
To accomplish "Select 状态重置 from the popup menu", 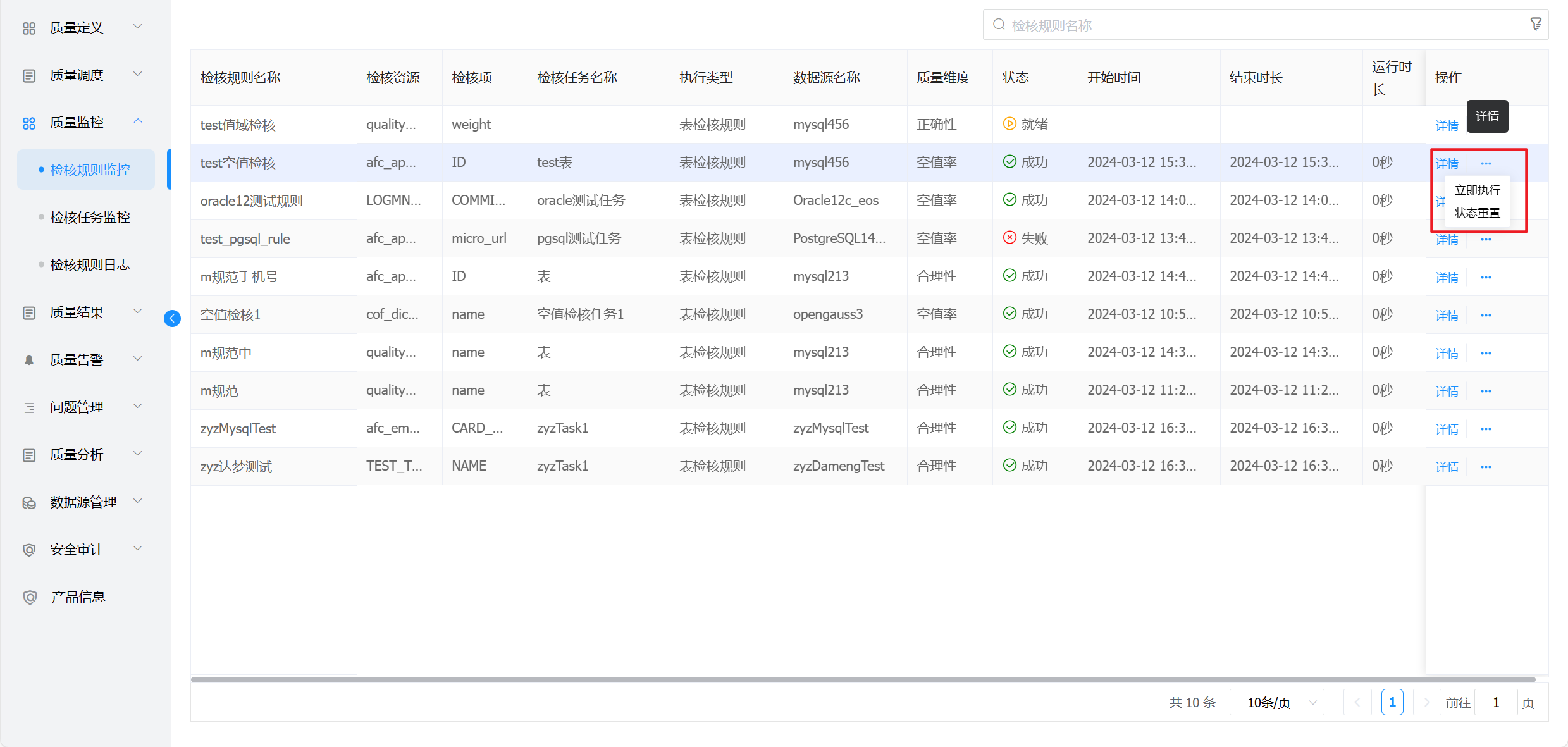I will [x=1477, y=213].
